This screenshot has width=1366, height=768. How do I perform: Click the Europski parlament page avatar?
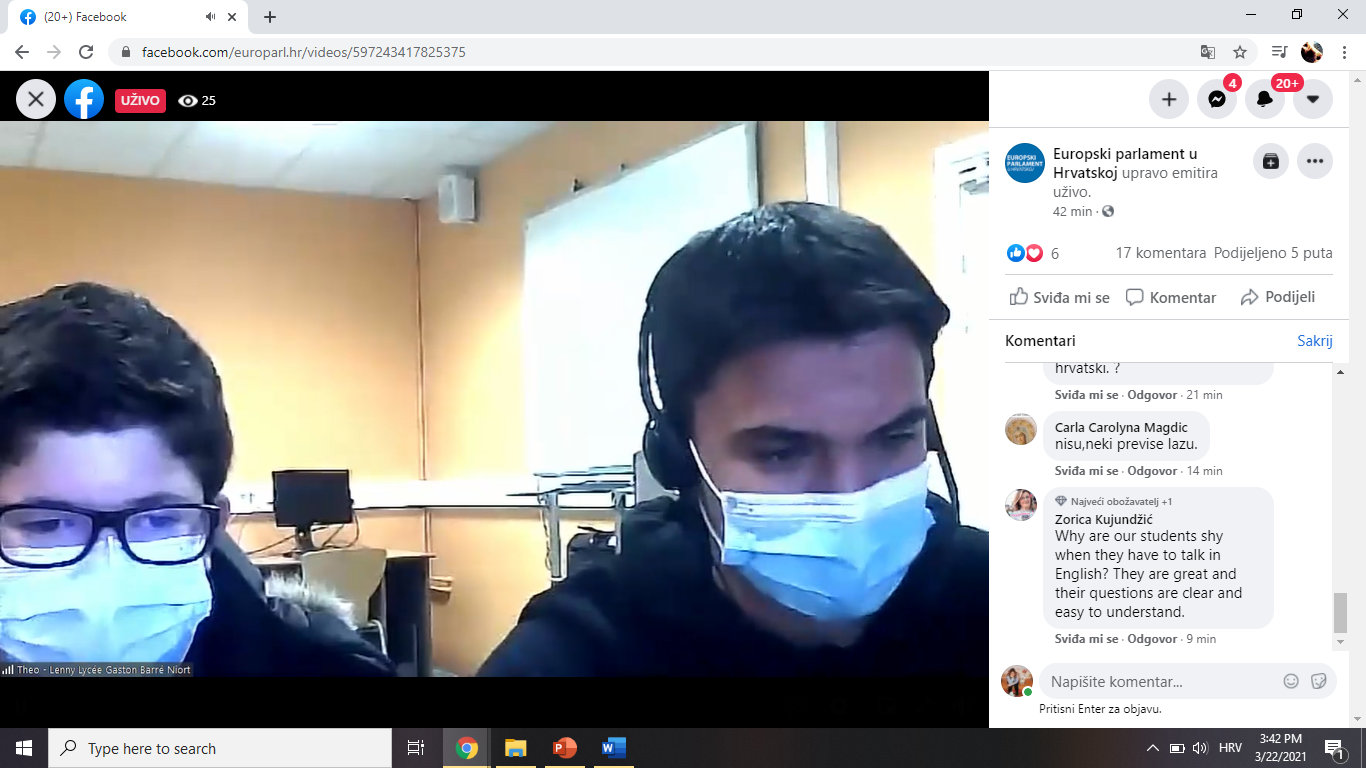[x=1025, y=163]
